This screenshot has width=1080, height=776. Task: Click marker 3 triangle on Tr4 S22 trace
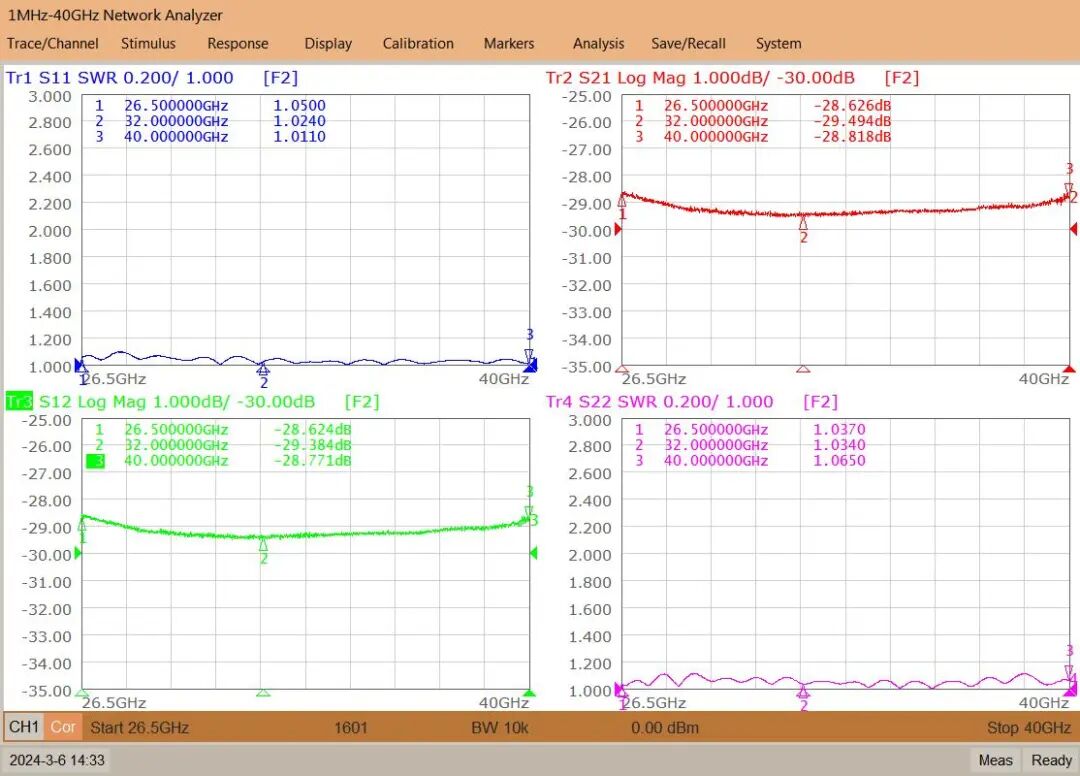pyautogui.click(x=1069, y=671)
